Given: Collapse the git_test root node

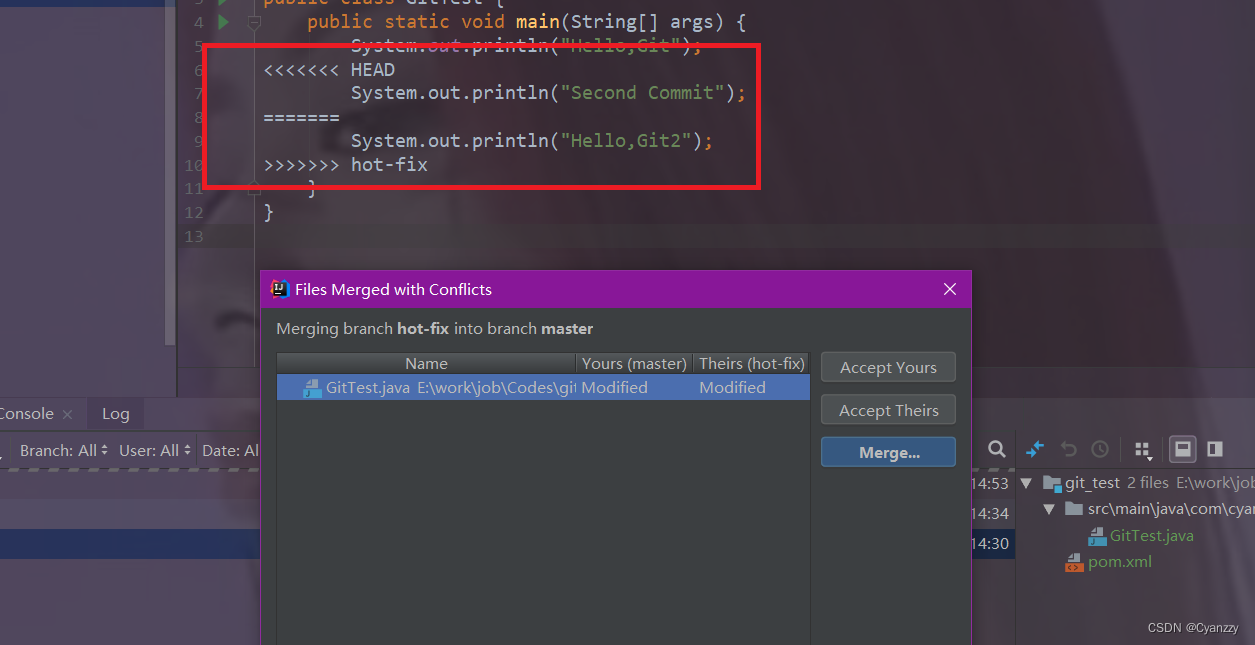Looking at the screenshot, I should (1026, 483).
